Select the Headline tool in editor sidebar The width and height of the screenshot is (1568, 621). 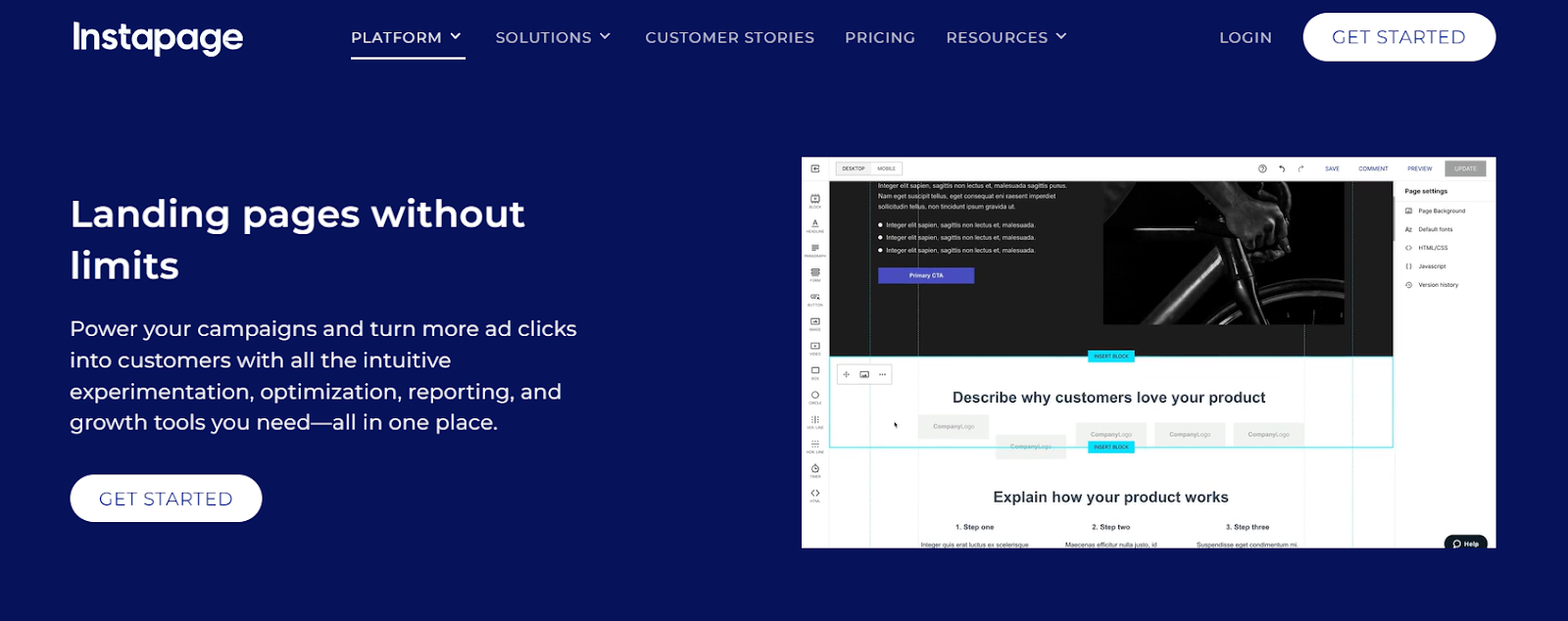tap(814, 224)
